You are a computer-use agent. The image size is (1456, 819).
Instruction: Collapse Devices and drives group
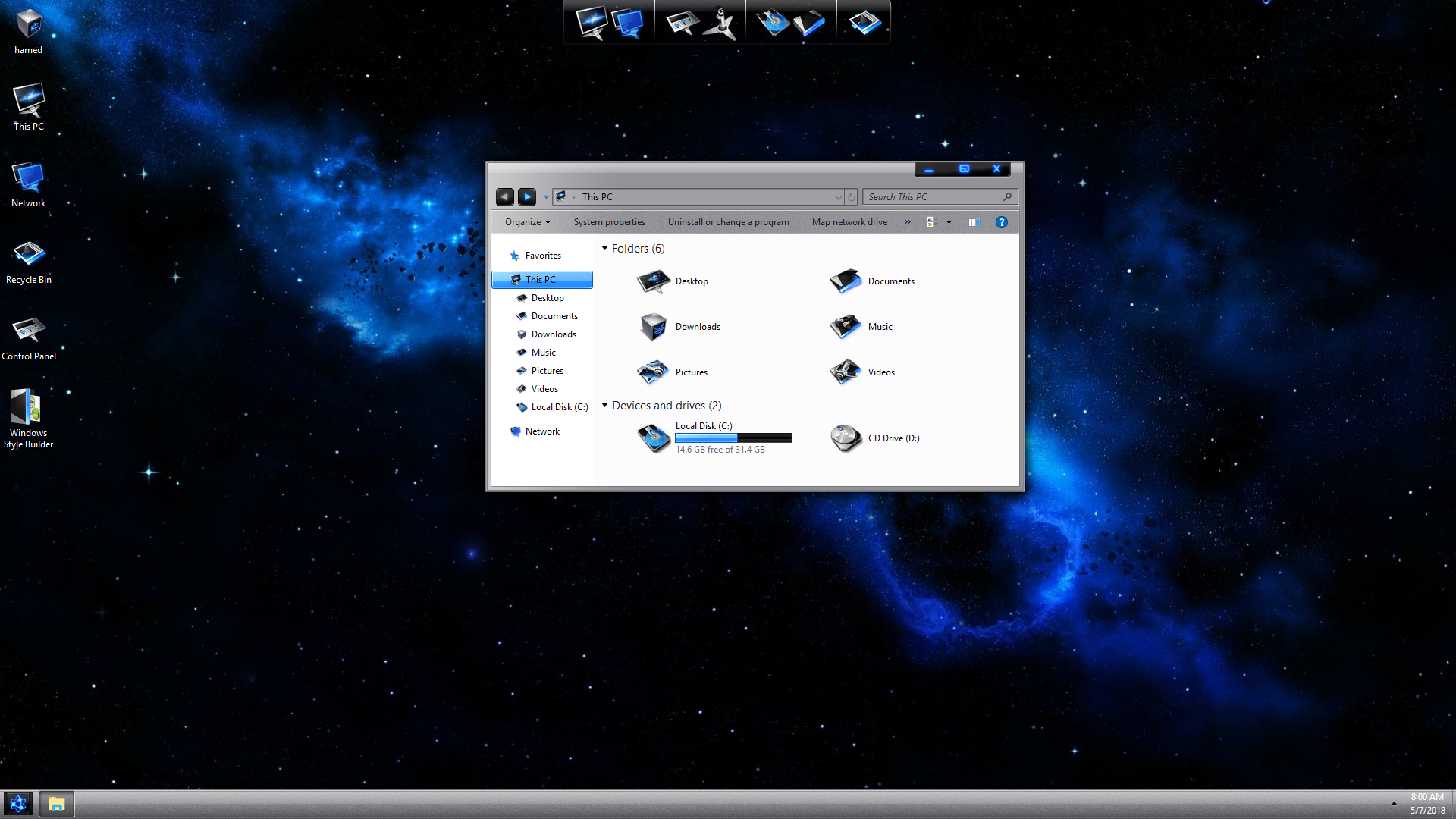[x=604, y=406]
